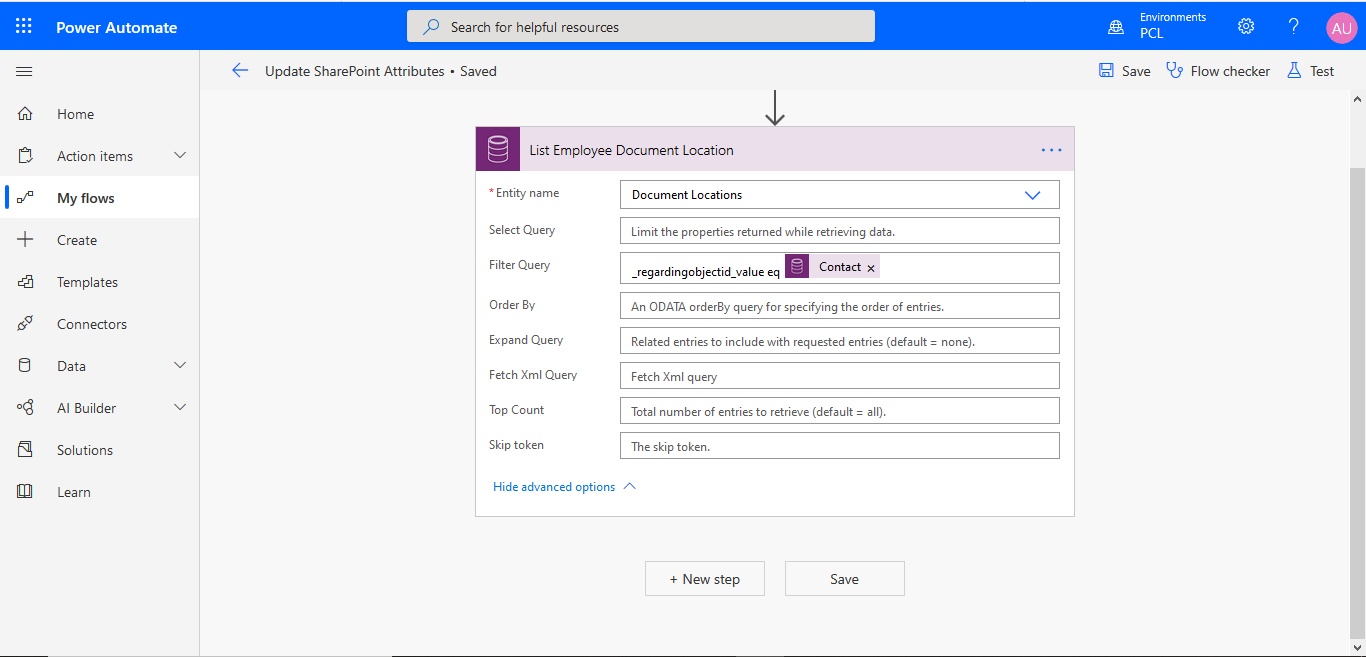Click the Save button below the action

[x=845, y=579]
